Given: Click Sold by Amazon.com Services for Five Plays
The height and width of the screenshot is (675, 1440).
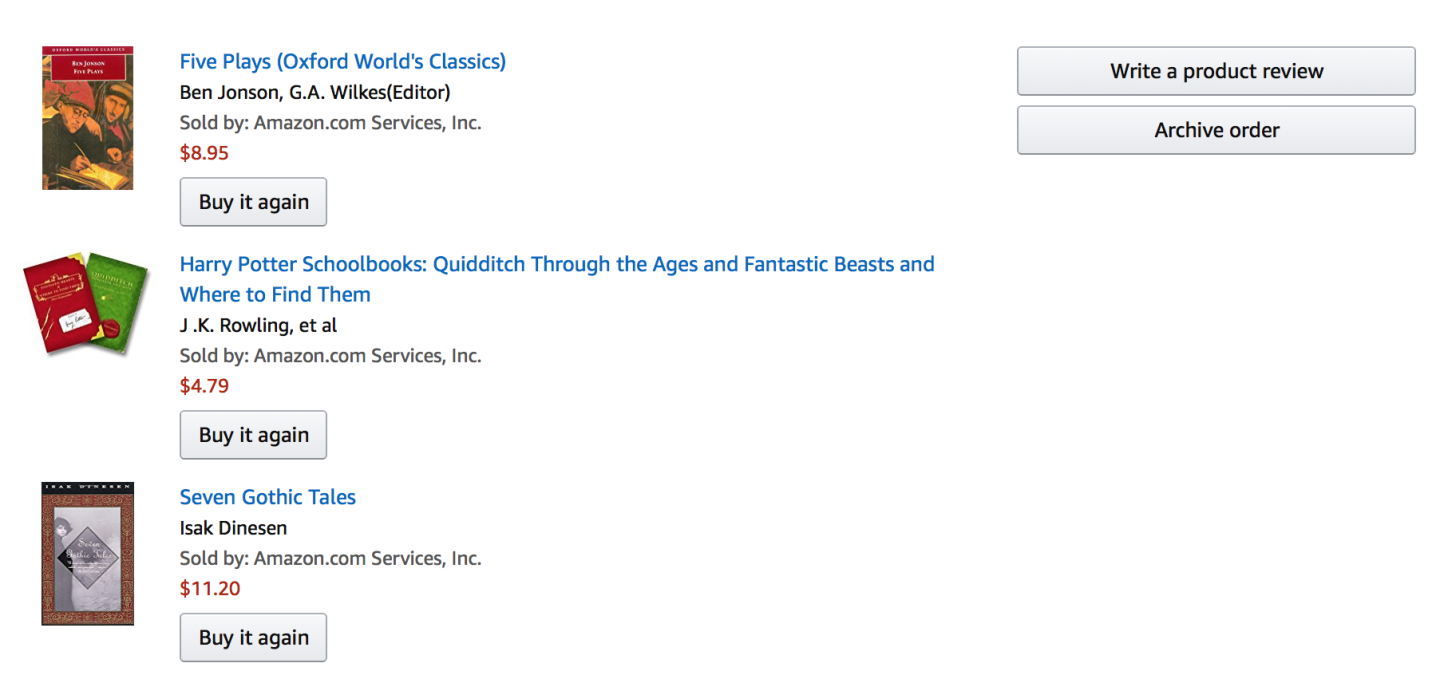Looking at the screenshot, I should pos(330,122).
